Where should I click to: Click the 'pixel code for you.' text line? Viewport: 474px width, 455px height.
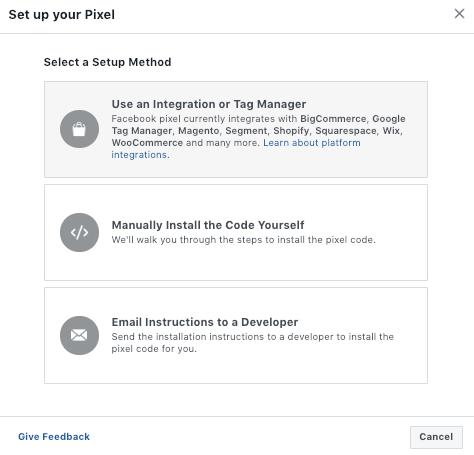click(x=154, y=349)
